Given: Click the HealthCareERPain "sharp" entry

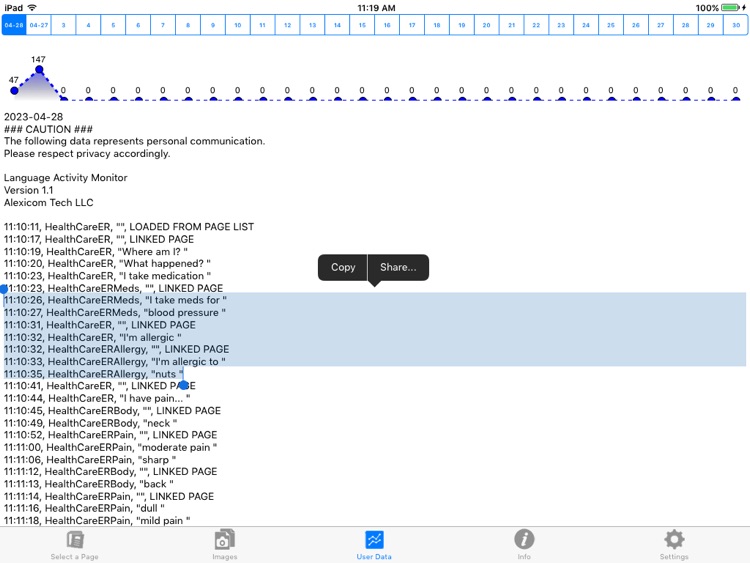Looking at the screenshot, I should coord(90,460).
